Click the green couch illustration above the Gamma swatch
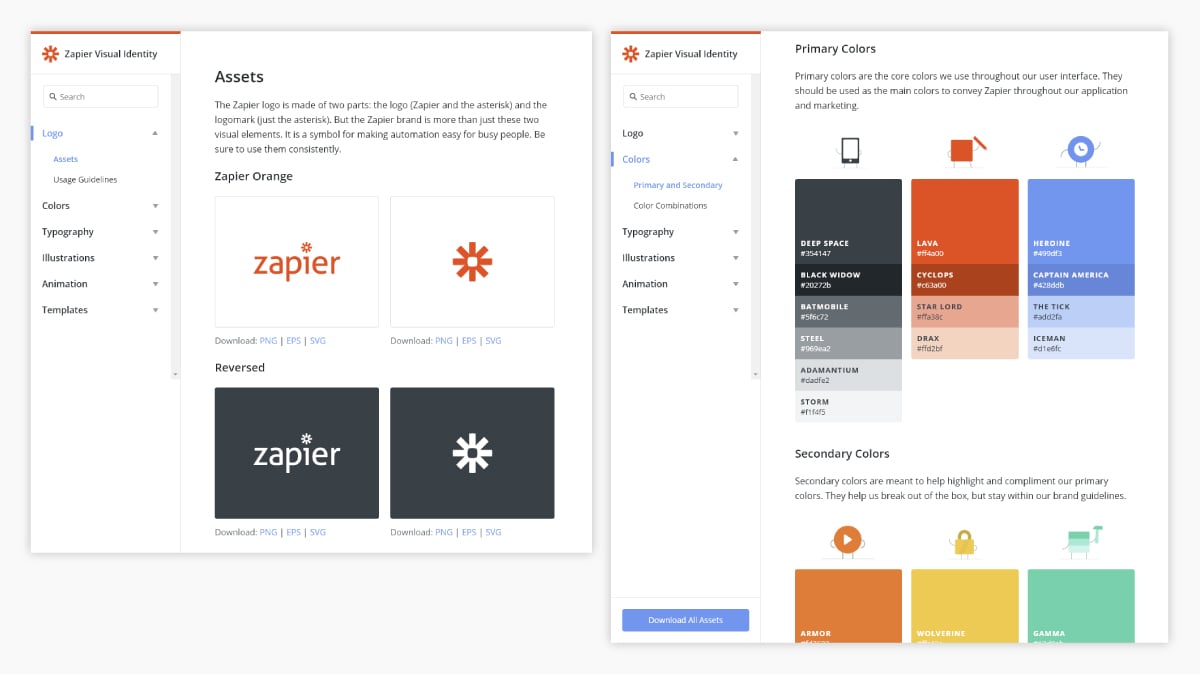This screenshot has height=674, width=1200. tap(1080, 540)
